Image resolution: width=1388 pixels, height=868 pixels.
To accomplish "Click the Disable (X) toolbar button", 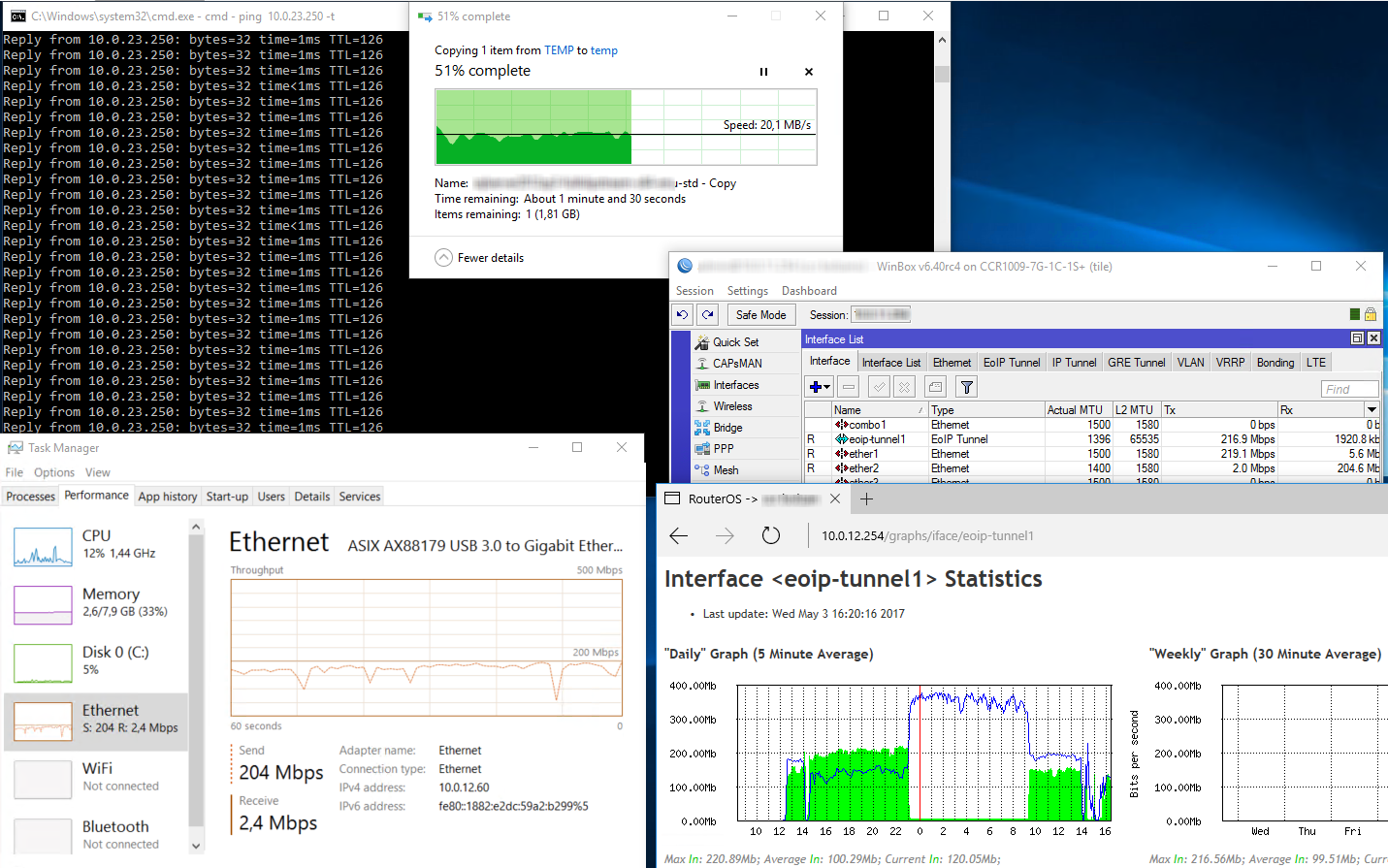I will point(904,387).
